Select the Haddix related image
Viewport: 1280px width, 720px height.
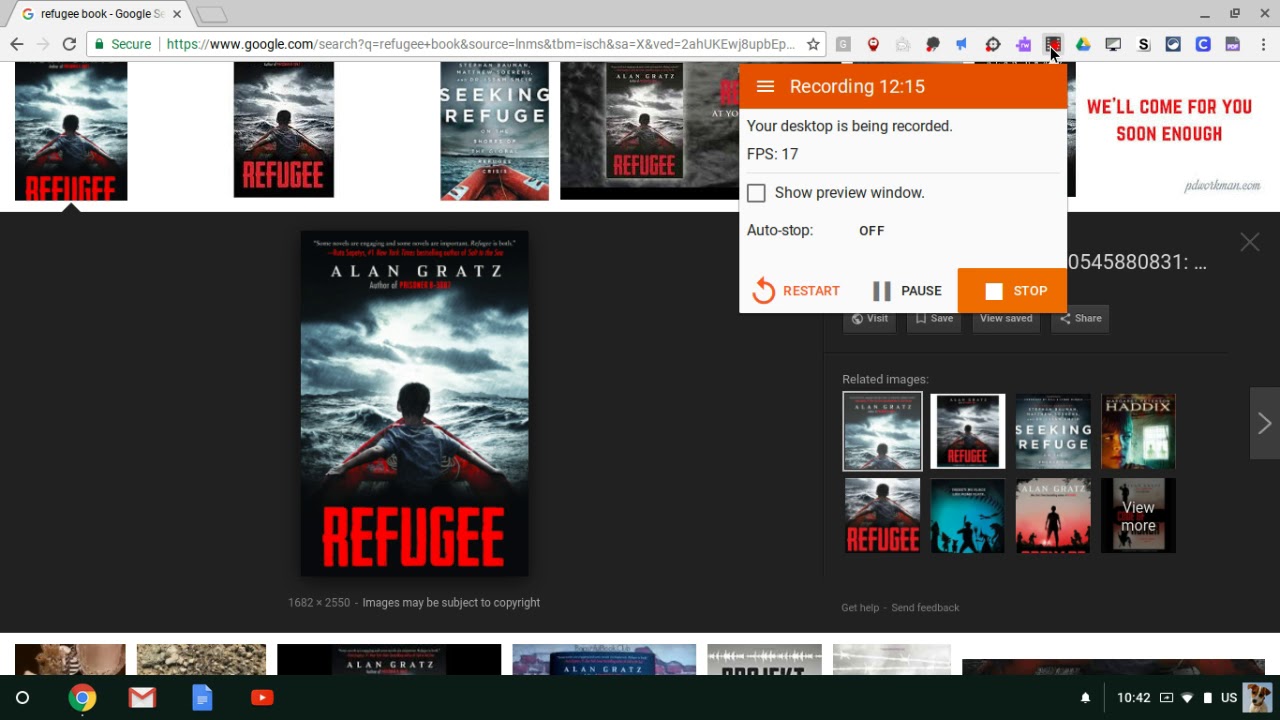coord(1138,431)
